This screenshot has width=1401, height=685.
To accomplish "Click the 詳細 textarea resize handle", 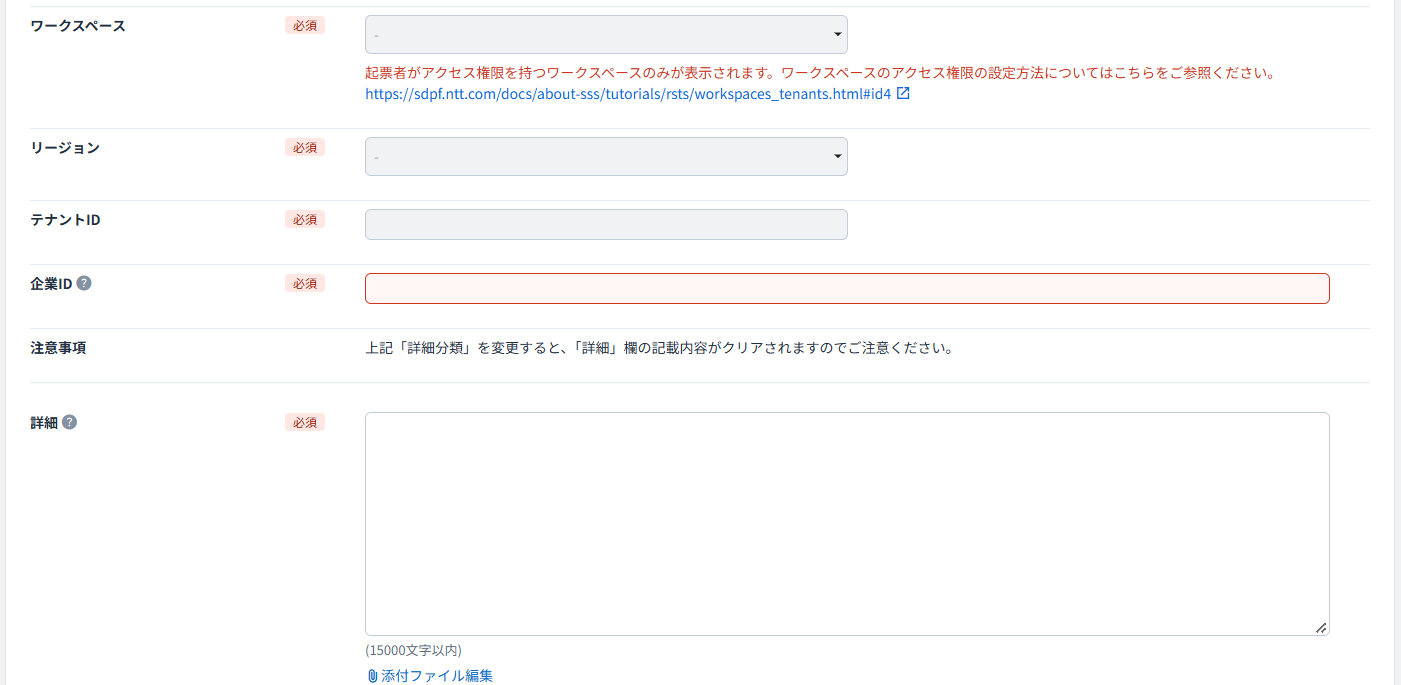I will pyautogui.click(x=1321, y=627).
